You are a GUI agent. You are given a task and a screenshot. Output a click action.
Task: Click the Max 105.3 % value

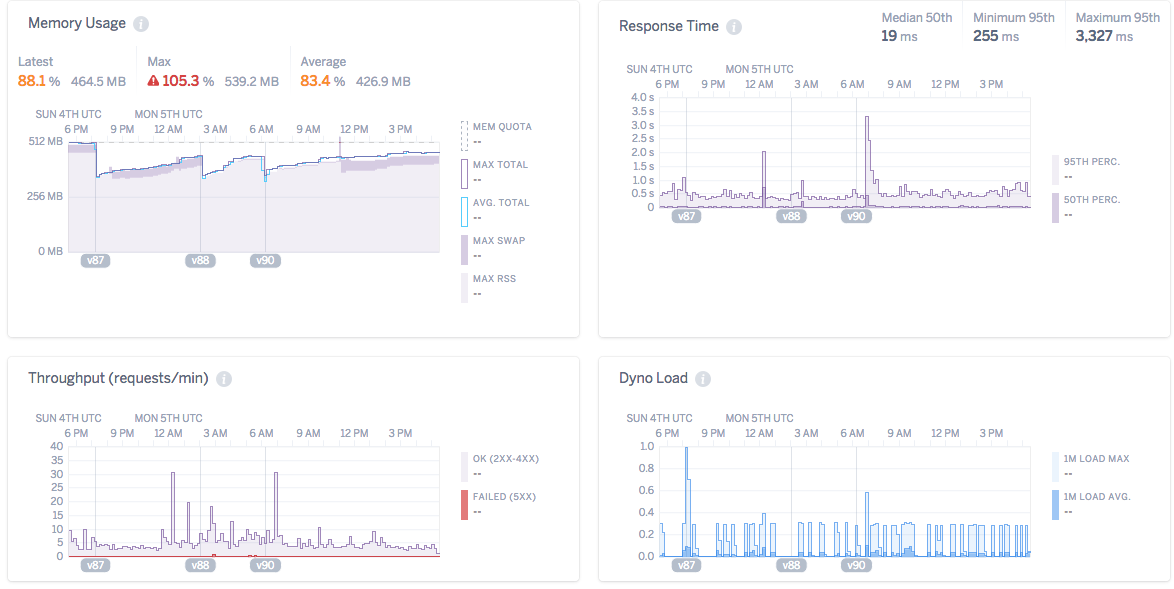pyautogui.click(x=187, y=81)
